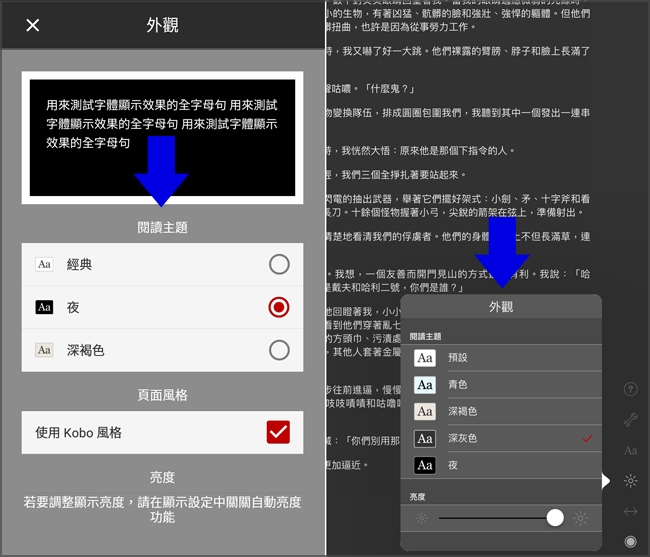Click the black 夜 Aa swatch in popup
The height and width of the screenshot is (557, 650).
(425, 465)
